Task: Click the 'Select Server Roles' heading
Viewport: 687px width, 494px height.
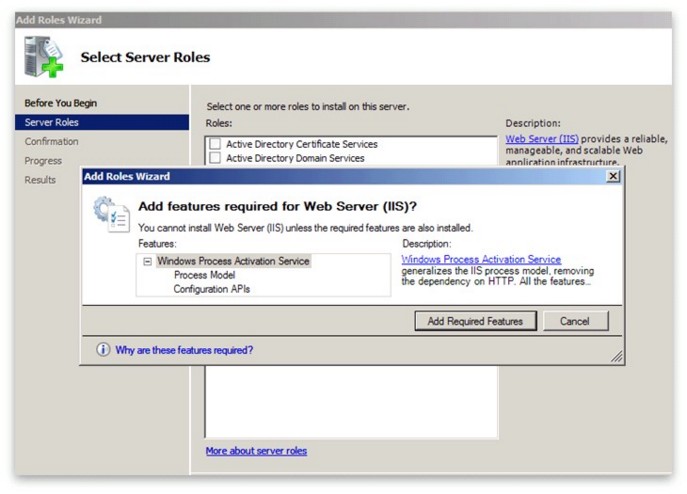Action: (145, 57)
